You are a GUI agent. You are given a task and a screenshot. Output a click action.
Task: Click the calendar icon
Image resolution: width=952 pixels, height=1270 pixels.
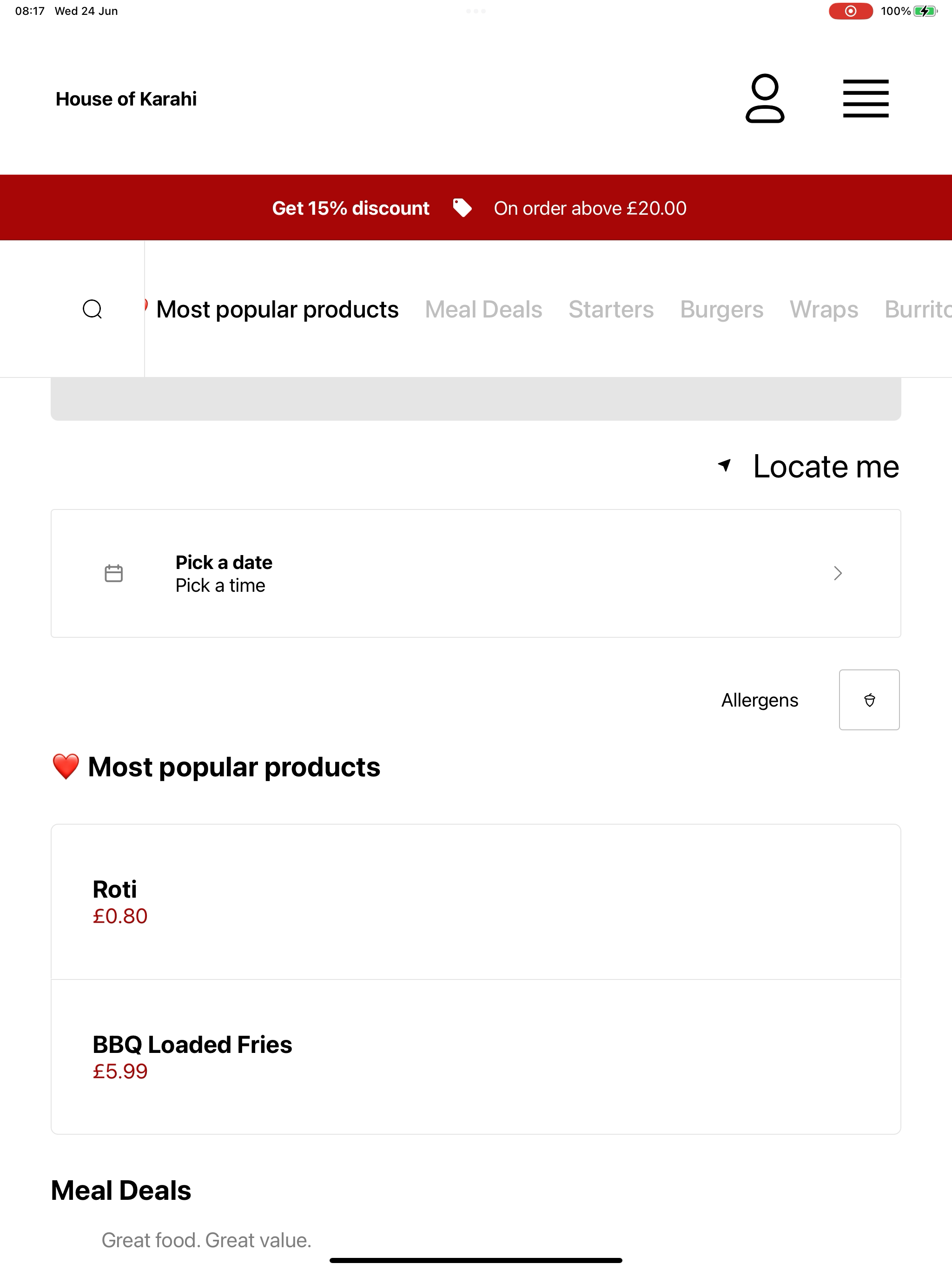tap(114, 573)
